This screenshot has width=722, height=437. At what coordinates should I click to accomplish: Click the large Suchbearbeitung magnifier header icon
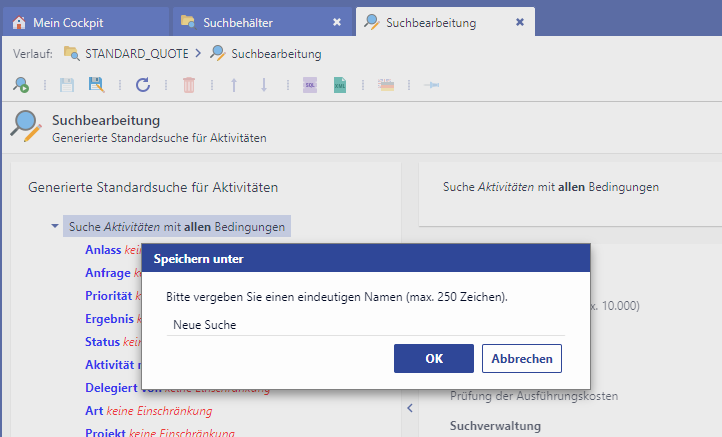pos(26,126)
